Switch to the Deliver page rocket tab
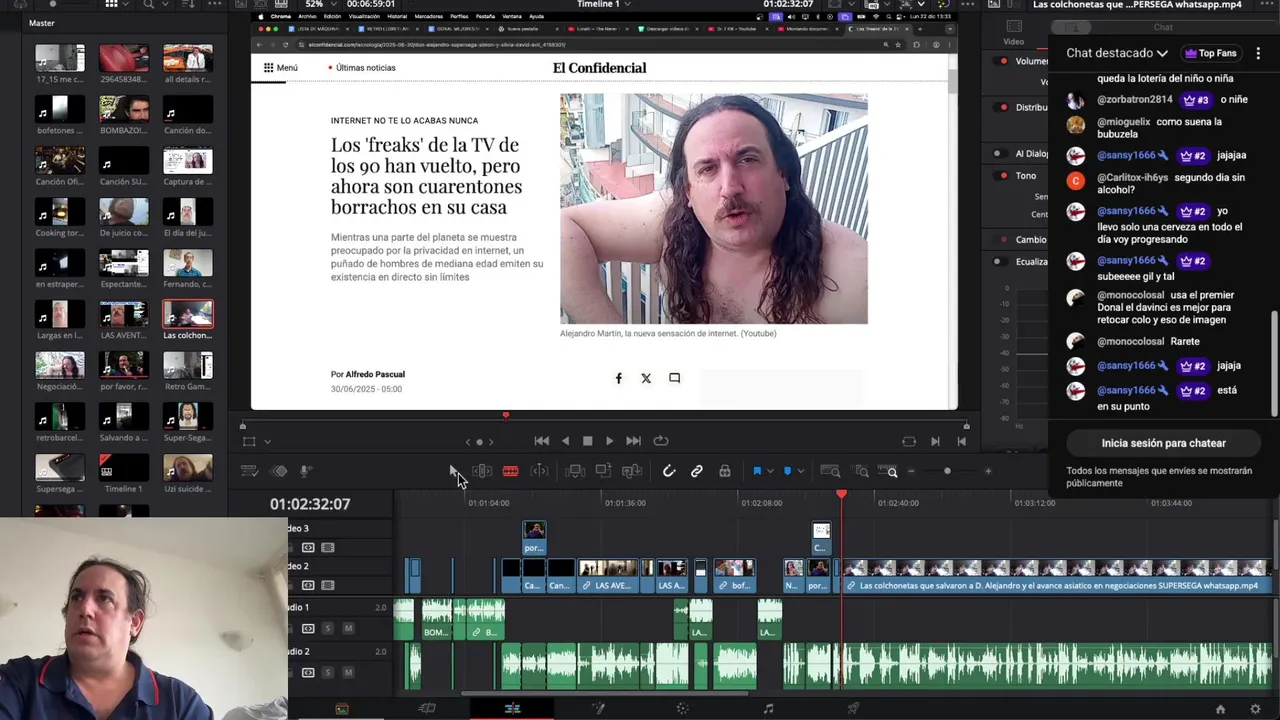 pos(853,709)
